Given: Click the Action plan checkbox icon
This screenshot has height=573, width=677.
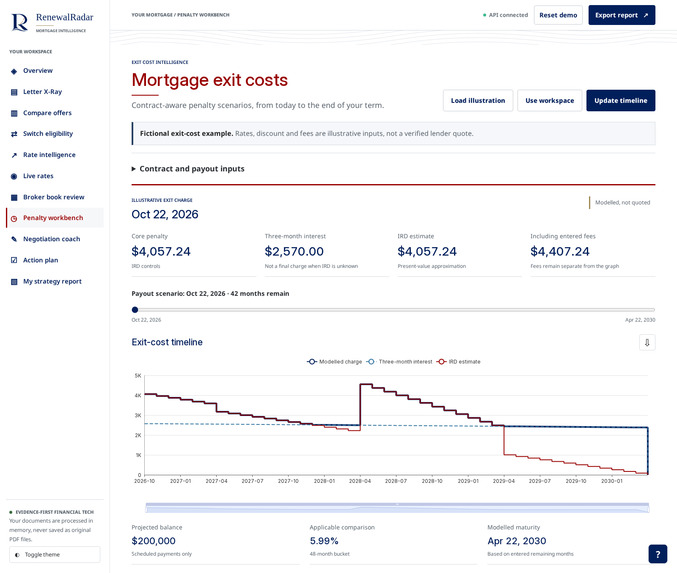Looking at the screenshot, I should pos(14,260).
